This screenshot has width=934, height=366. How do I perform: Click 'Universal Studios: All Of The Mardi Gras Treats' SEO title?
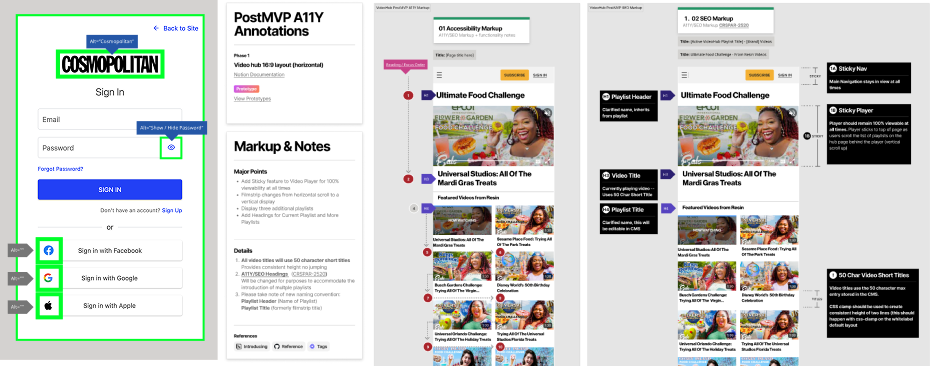729,178
